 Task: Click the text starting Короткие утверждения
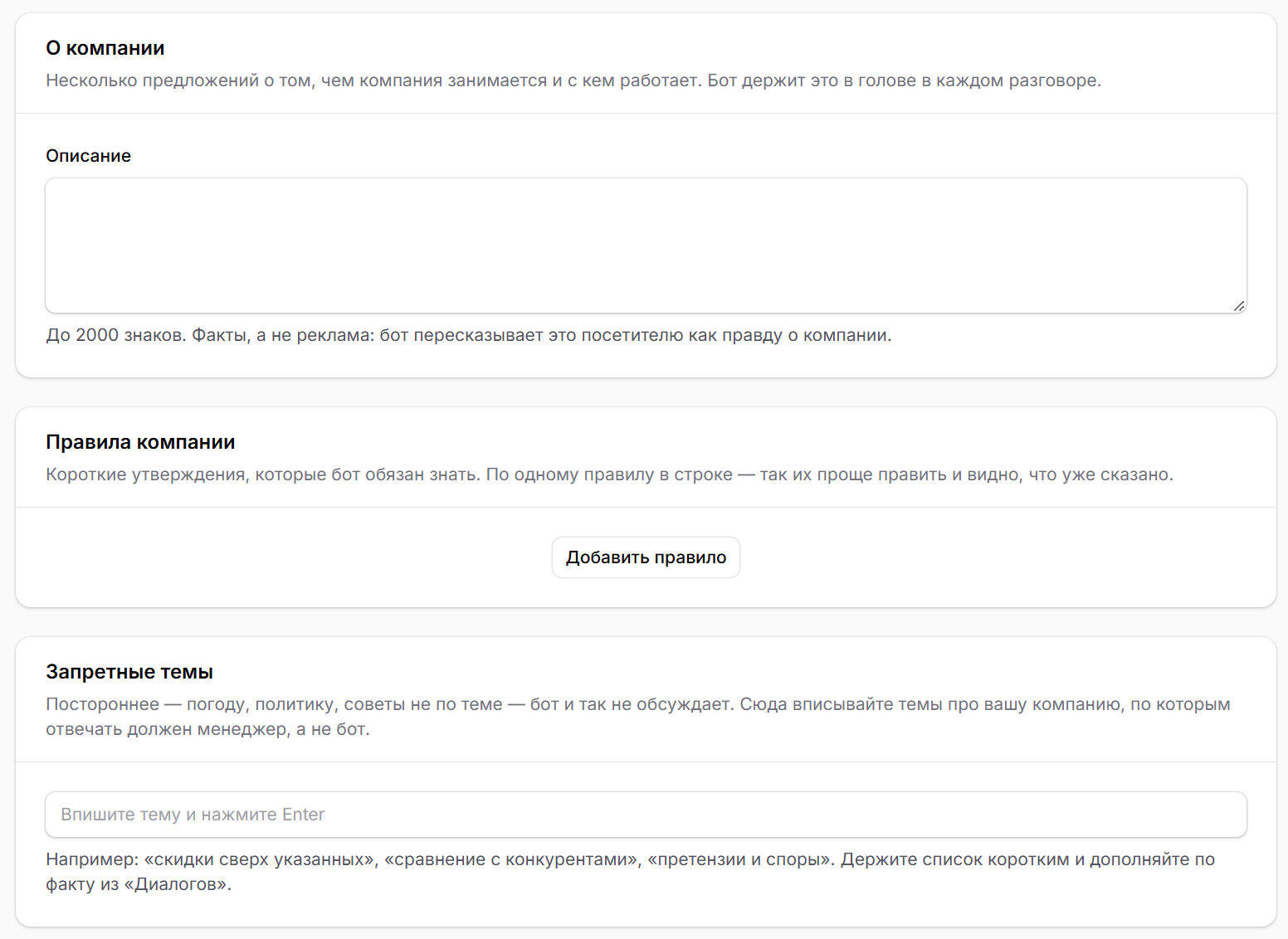609,474
